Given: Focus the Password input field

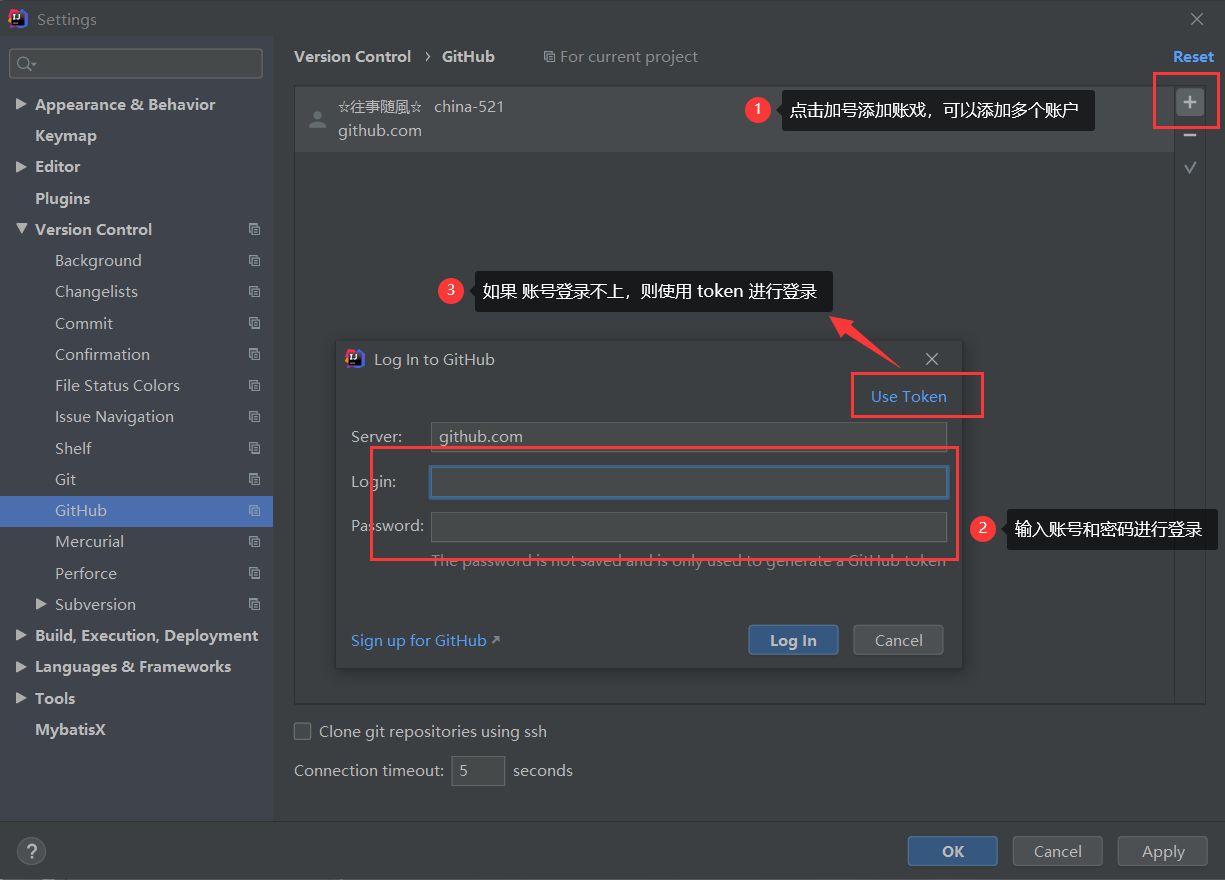Looking at the screenshot, I should tap(689, 527).
